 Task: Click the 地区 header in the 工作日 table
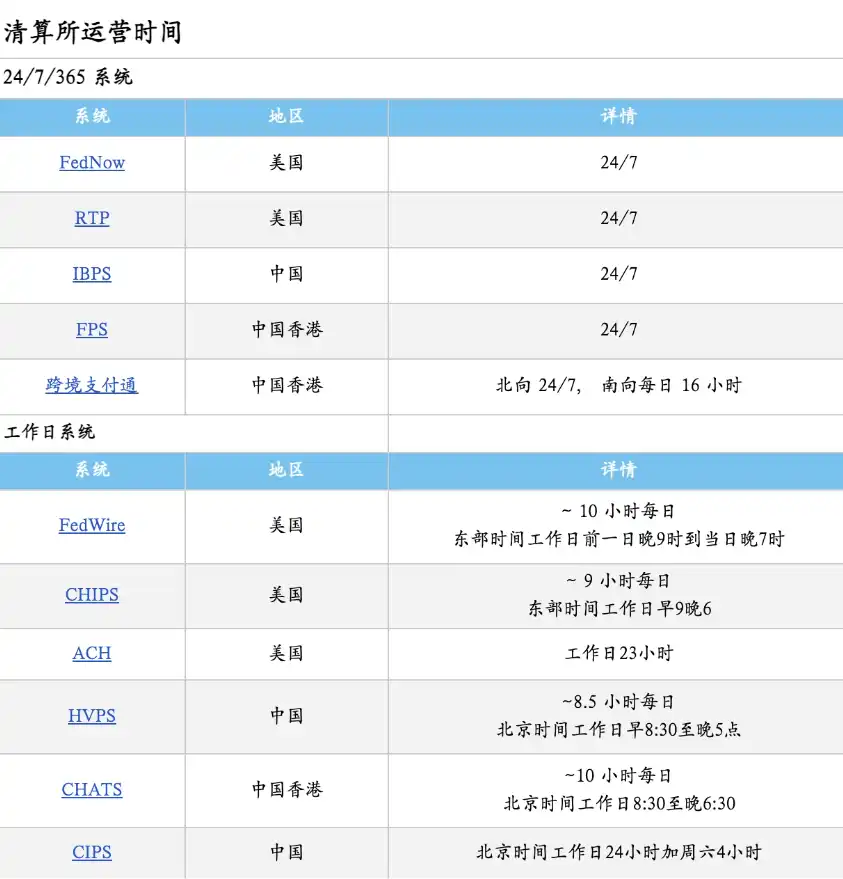[x=286, y=470]
